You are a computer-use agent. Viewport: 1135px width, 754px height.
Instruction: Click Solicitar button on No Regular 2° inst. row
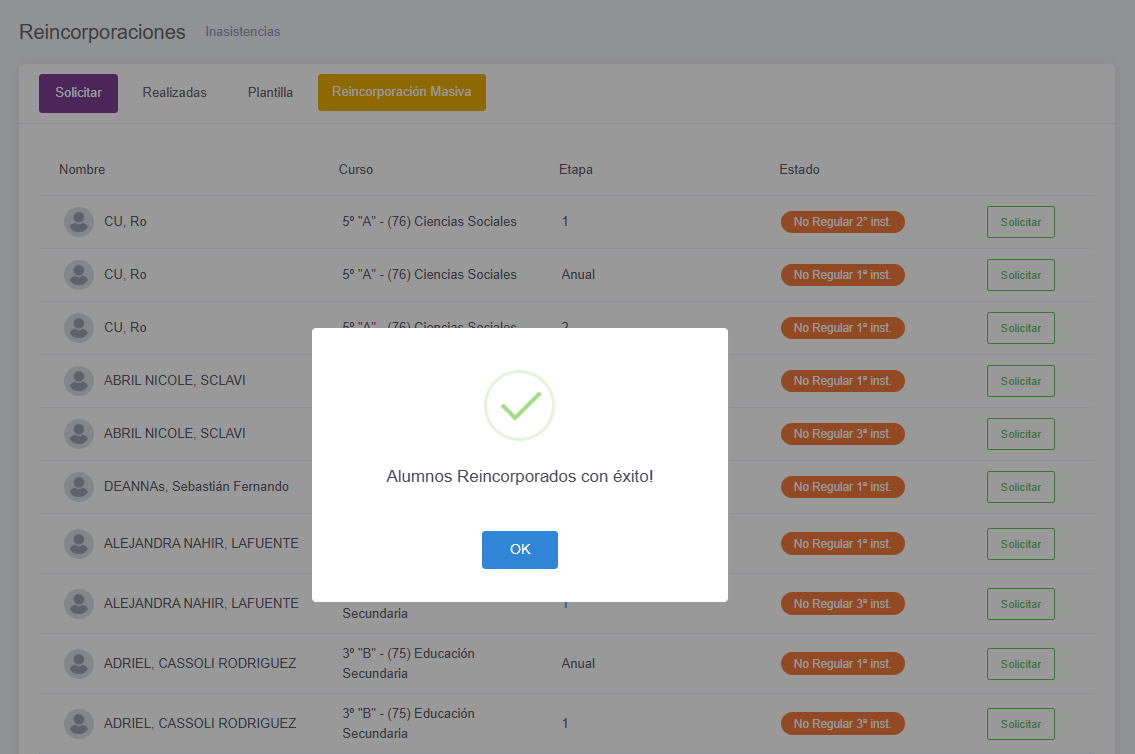1021,222
